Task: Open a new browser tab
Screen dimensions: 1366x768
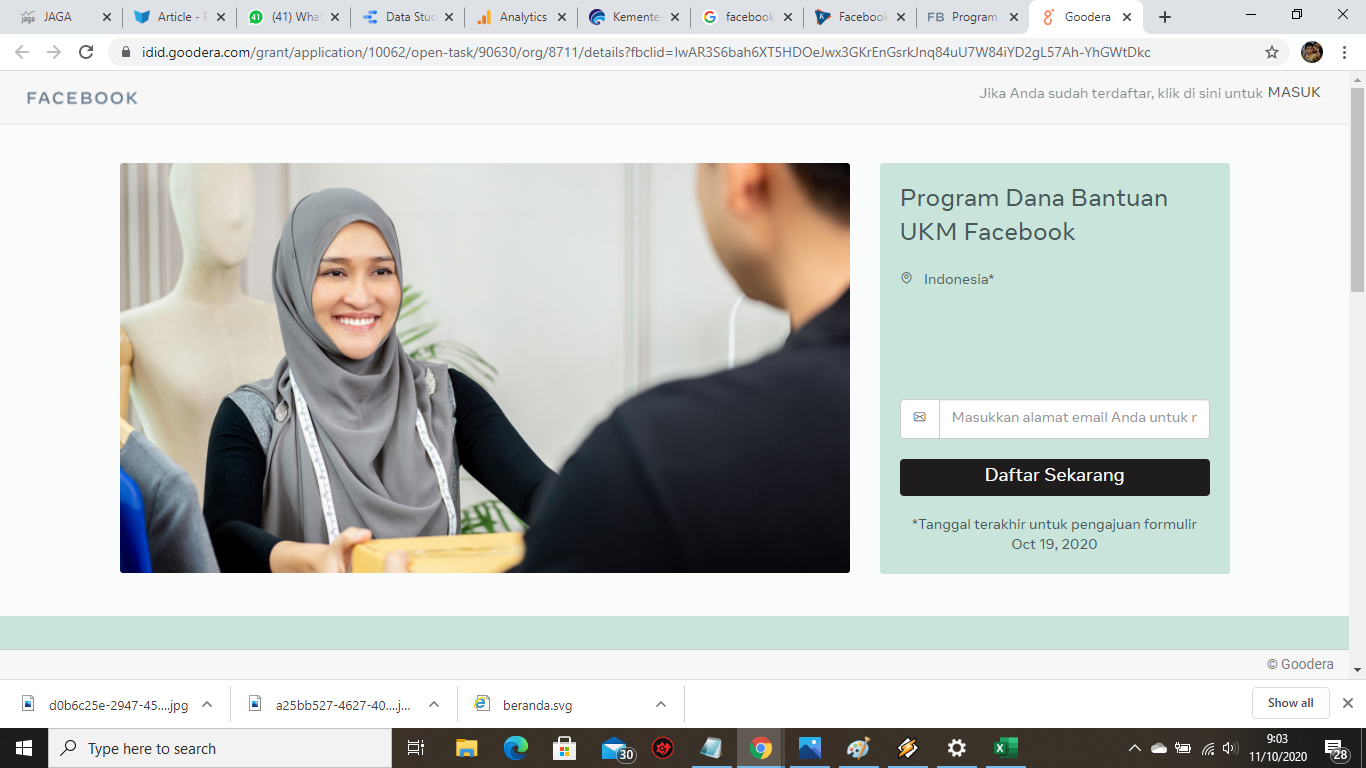Action: [1164, 17]
